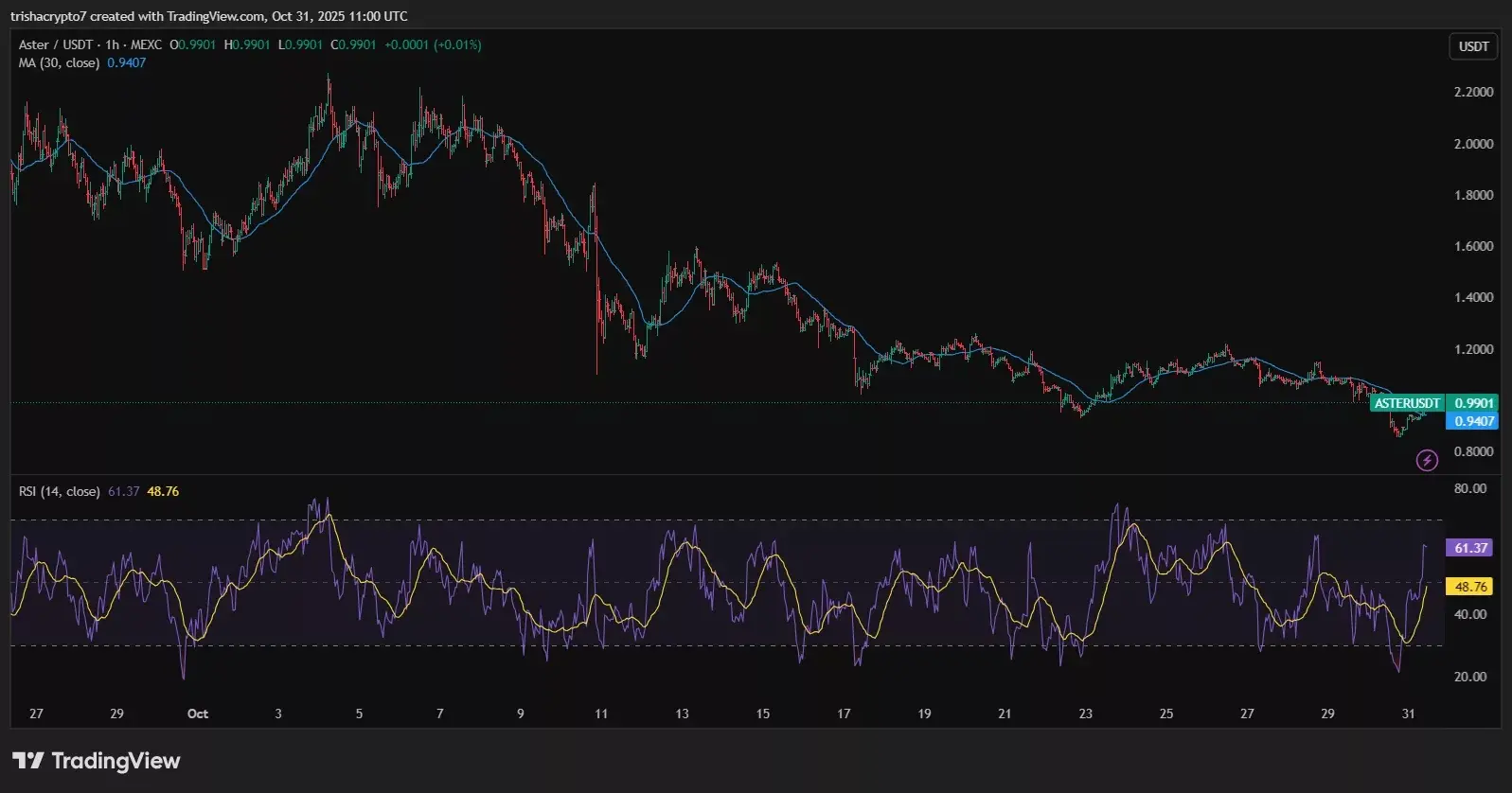Click the 11 date label on time axis
The width and height of the screenshot is (1512, 793).
click(601, 714)
